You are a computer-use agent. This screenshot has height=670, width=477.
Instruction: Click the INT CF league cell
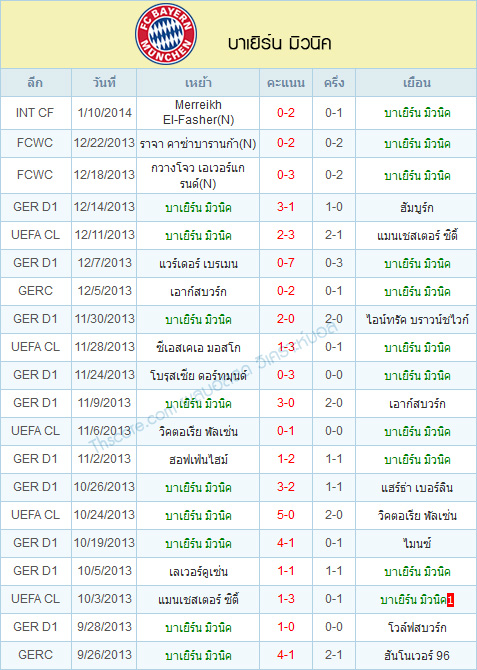(34, 113)
